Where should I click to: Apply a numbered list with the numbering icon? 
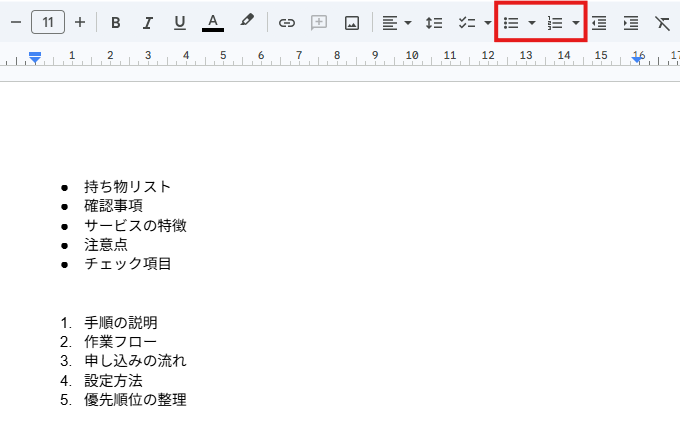pyautogui.click(x=555, y=23)
